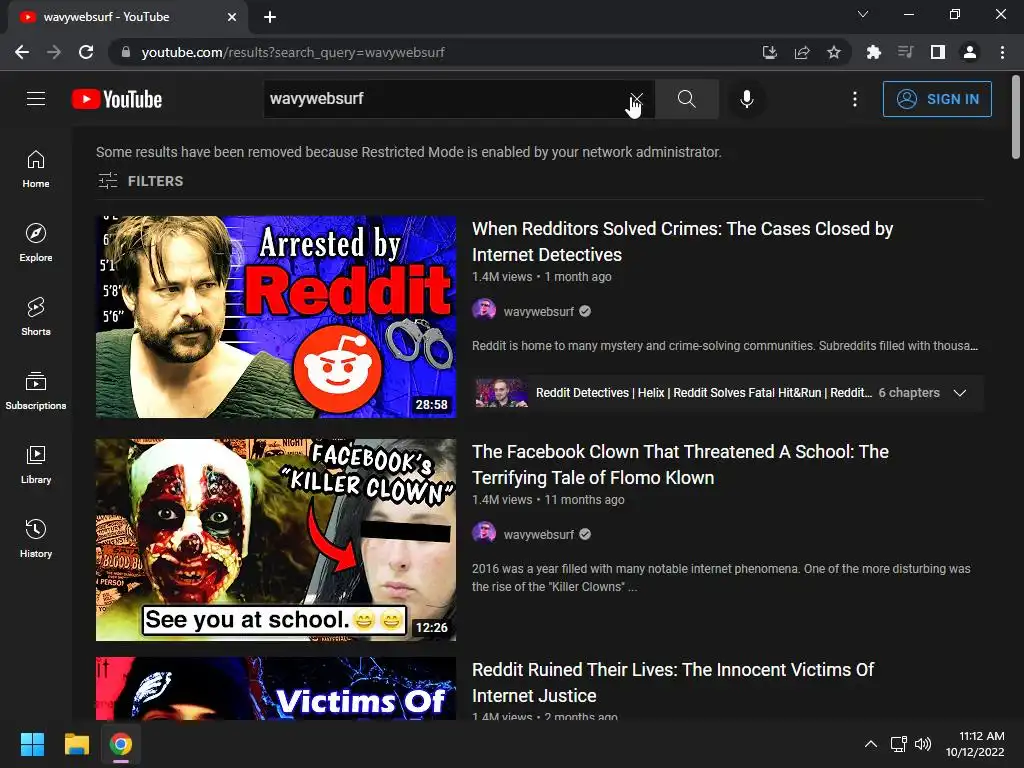
Task: Clear the search box with the X
Action: pyautogui.click(x=637, y=99)
